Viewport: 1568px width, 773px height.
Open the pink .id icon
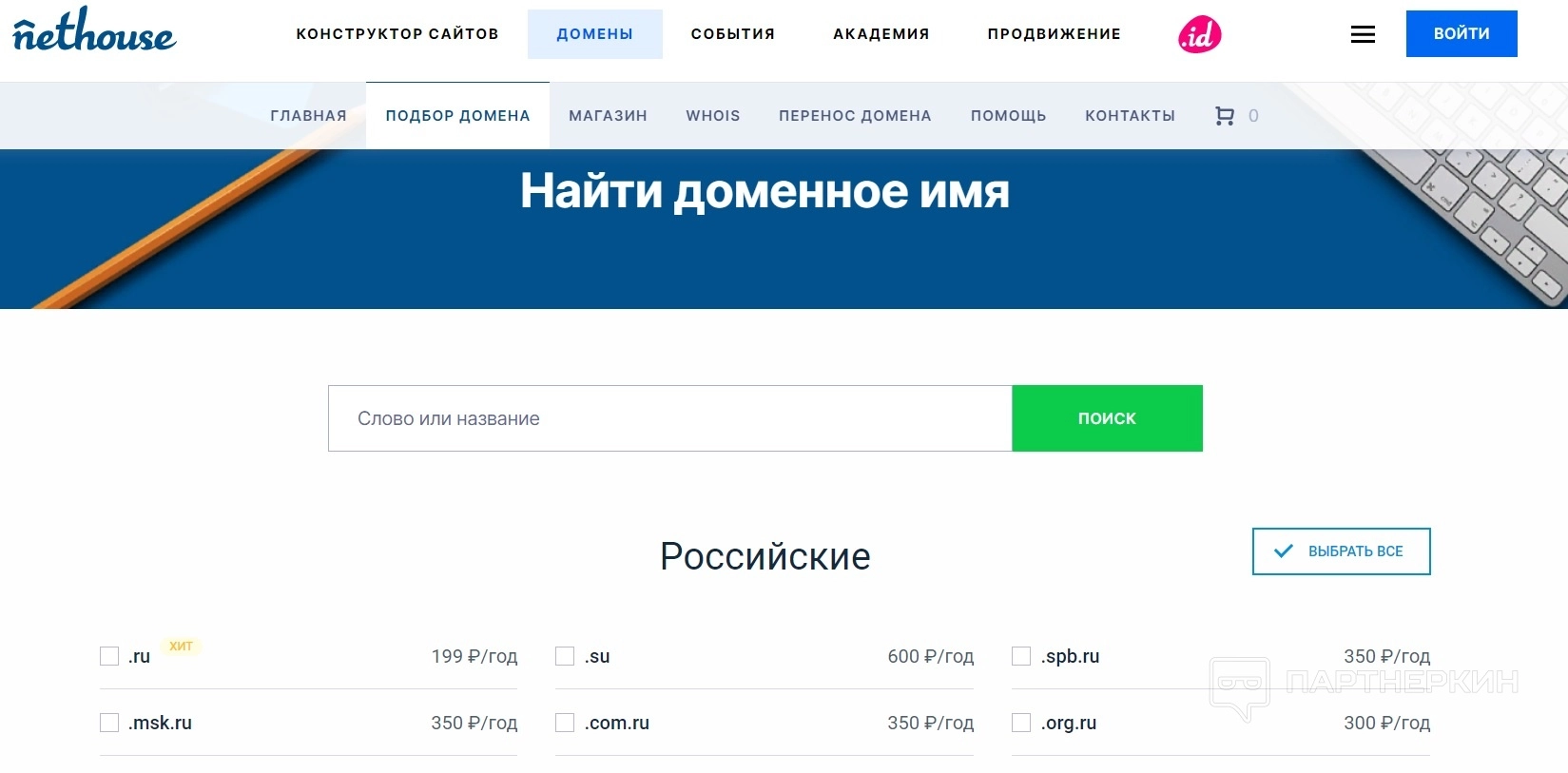(1199, 35)
